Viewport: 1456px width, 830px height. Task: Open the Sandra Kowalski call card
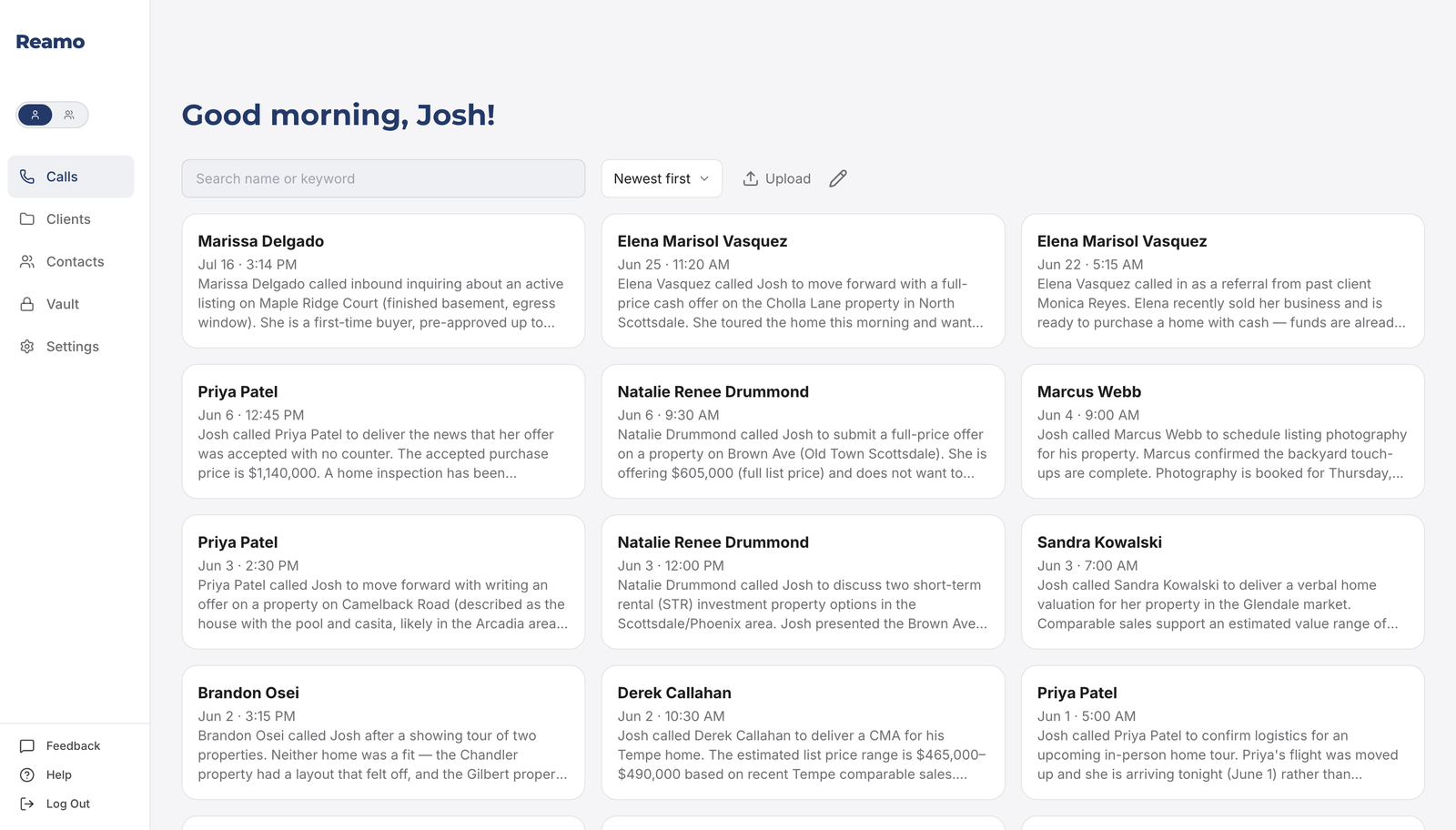(1222, 582)
